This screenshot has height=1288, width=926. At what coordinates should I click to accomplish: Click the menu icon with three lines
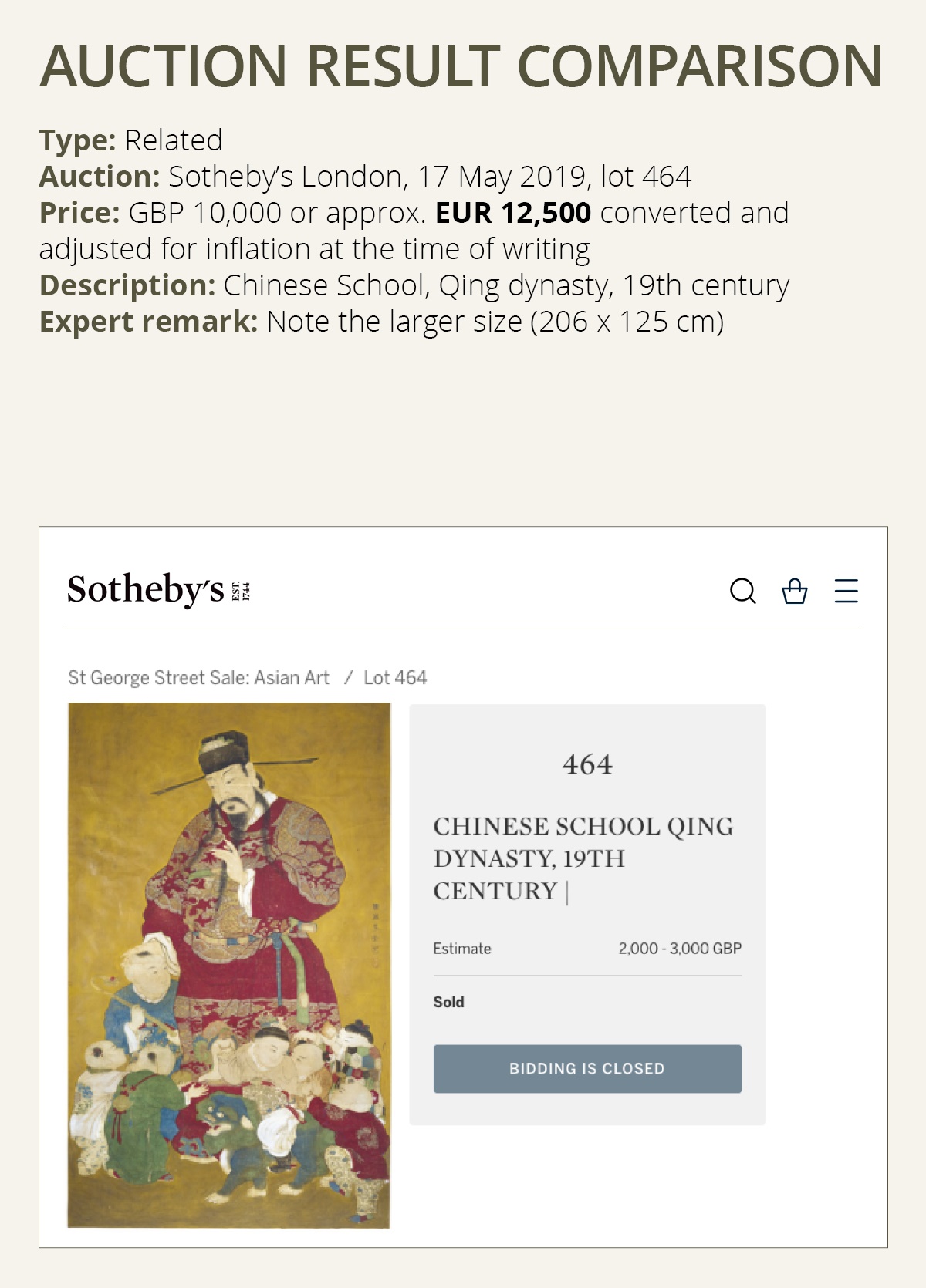846,592
